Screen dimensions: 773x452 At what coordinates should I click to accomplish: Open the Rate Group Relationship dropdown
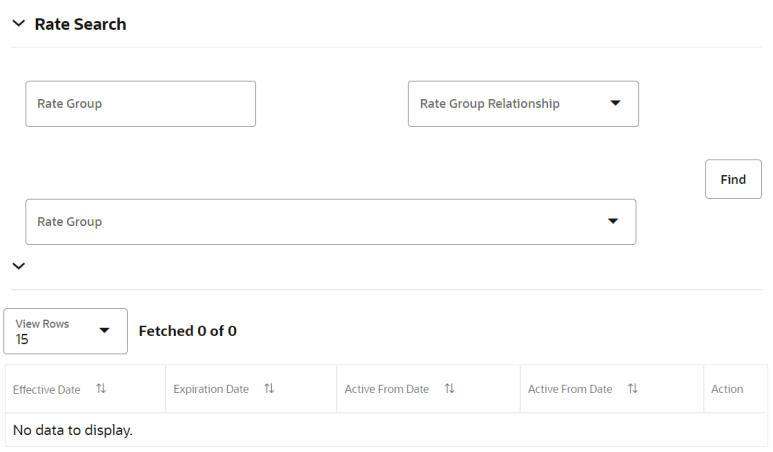tap(523, 104)
